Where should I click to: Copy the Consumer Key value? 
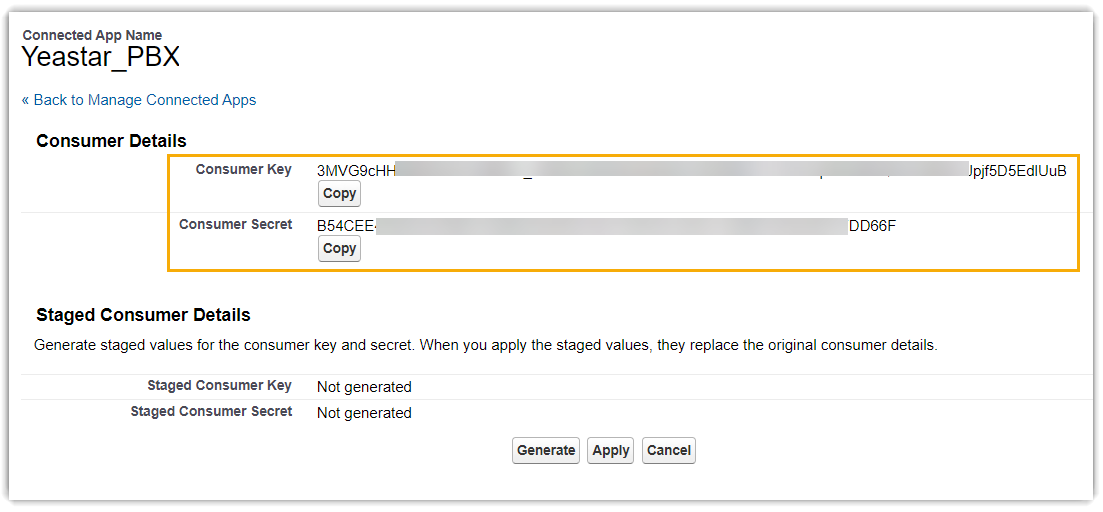point(339,194)
